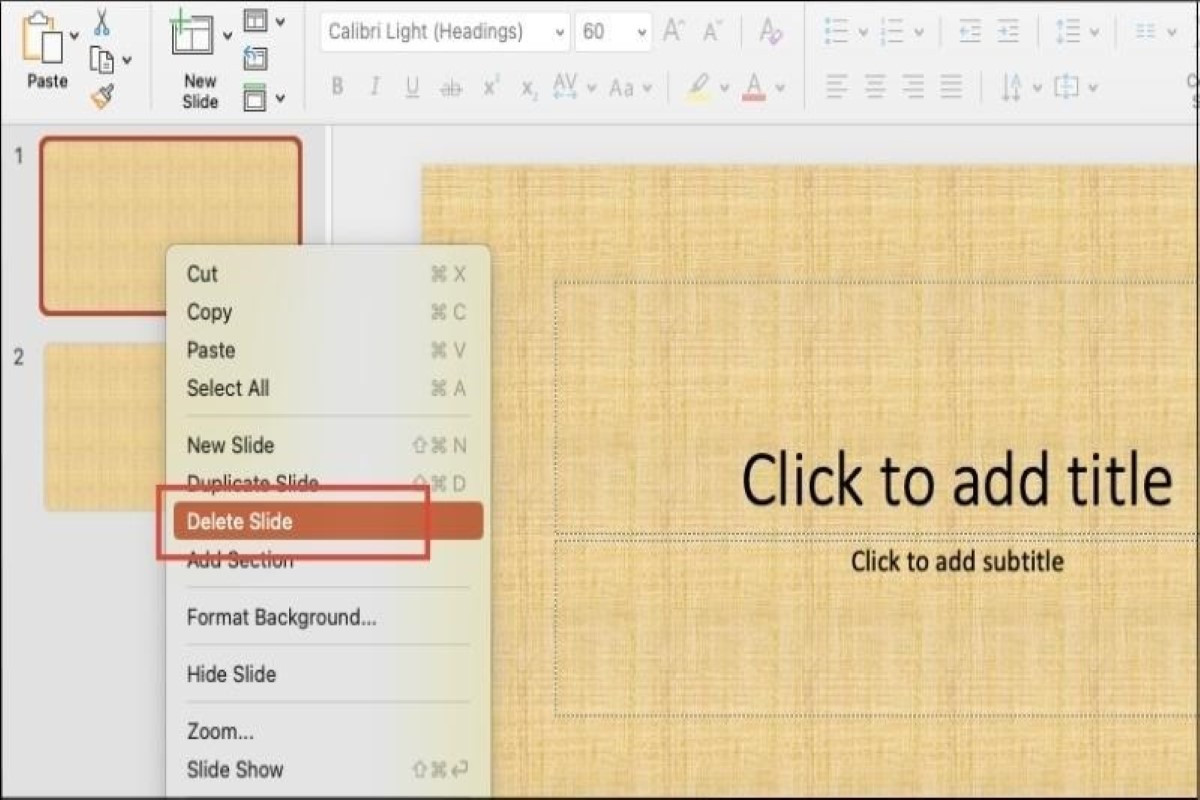The width and height of the screenshot is (1200, 800).
Task: Open the New Slide layout dropdown arrow
Action: pyautogui.click(x=227, y=36)
